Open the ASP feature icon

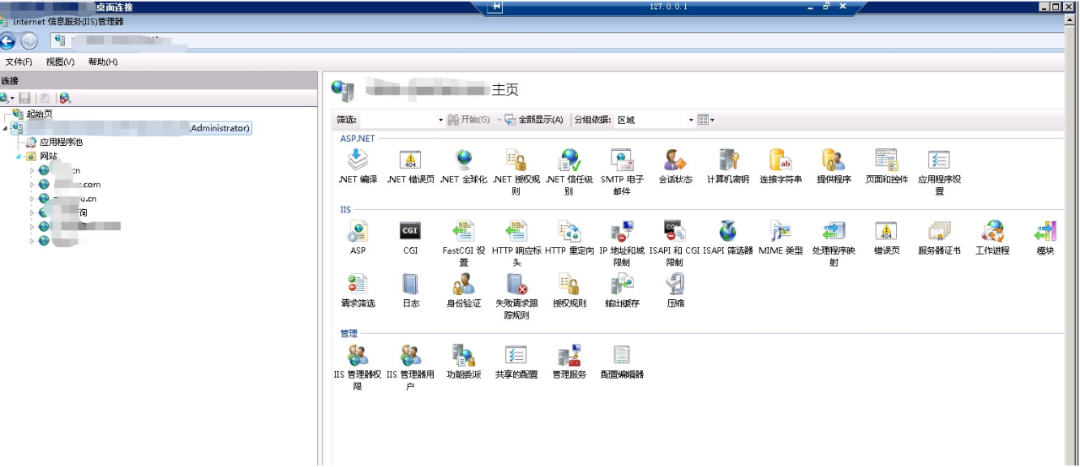357,231
